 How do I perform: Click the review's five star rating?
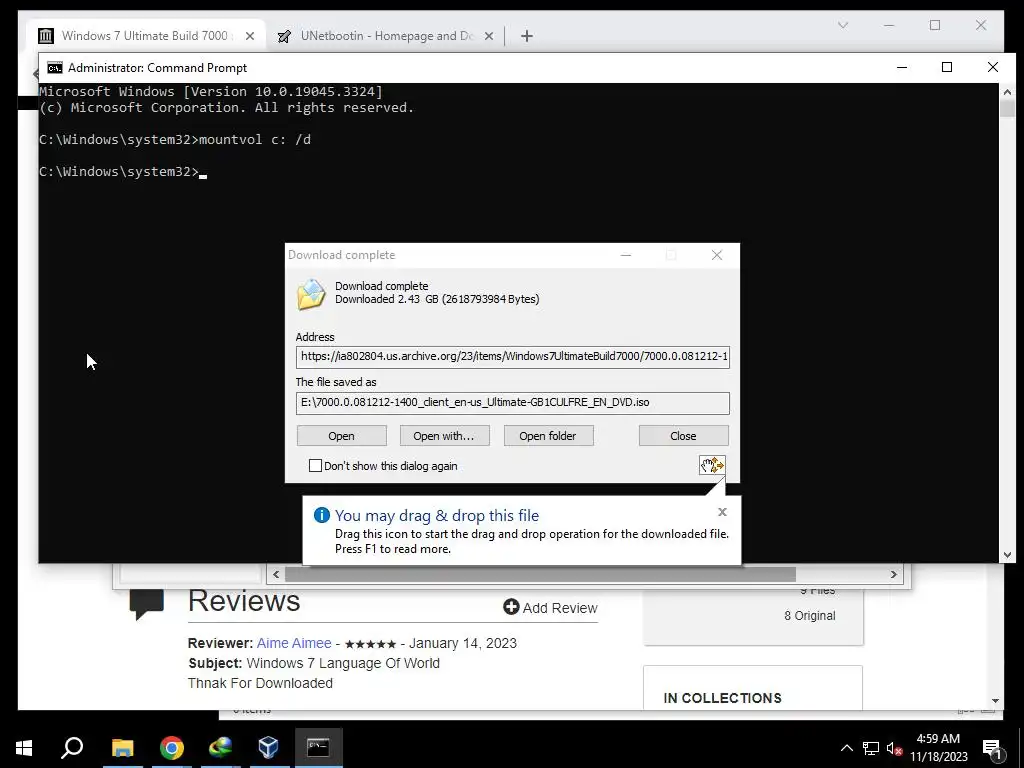370,644
